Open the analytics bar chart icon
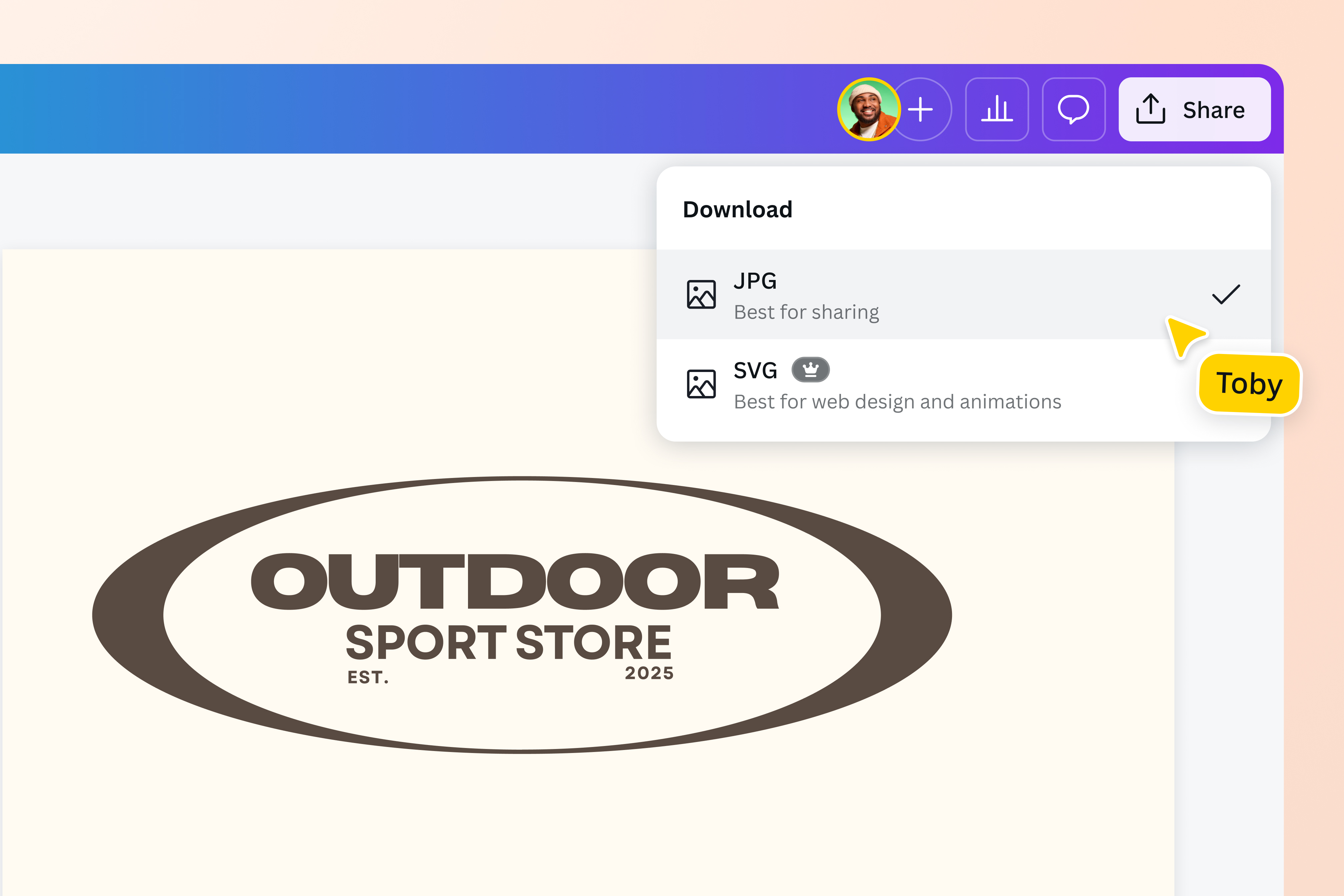Viewport: 1344px width, 896px height. pos(997,109)
